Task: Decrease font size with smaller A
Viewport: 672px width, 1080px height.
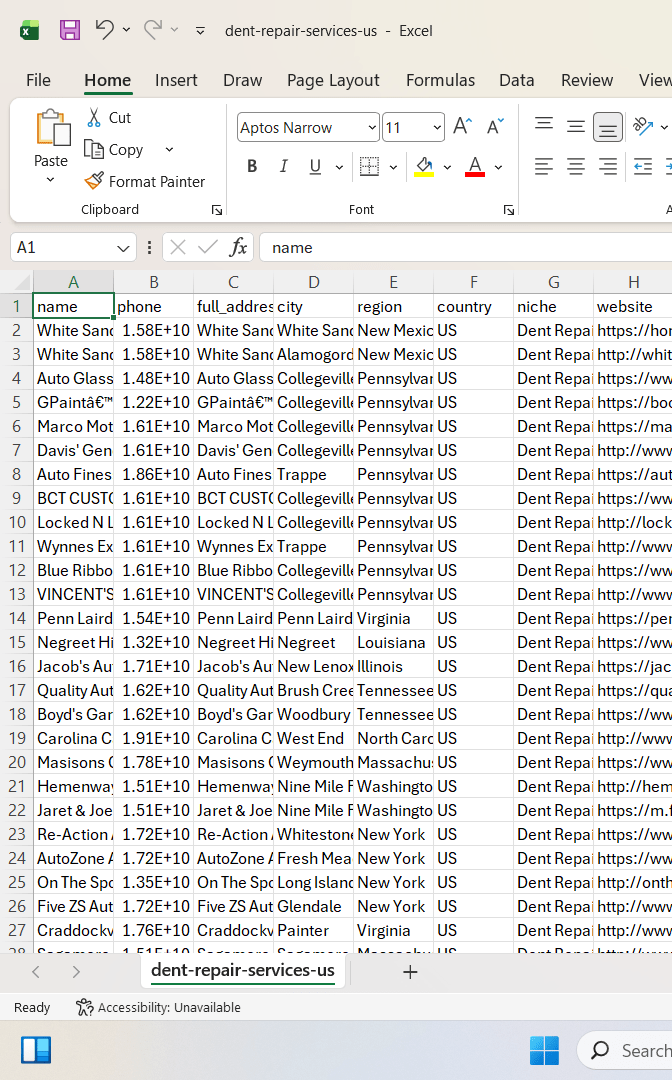Action: click(x=495, y=127)
